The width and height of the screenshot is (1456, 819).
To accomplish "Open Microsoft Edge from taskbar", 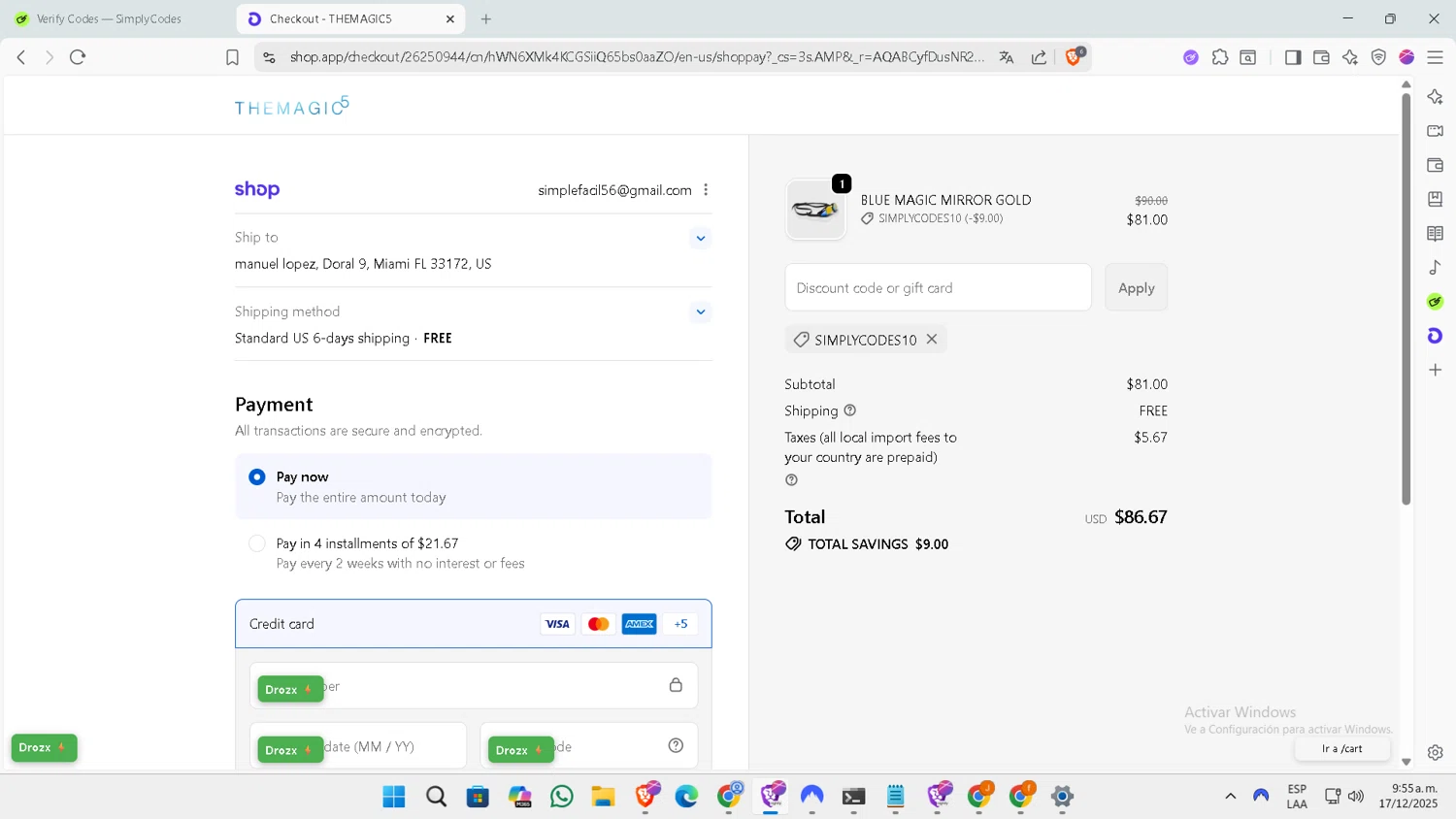I will click(687, 797).
